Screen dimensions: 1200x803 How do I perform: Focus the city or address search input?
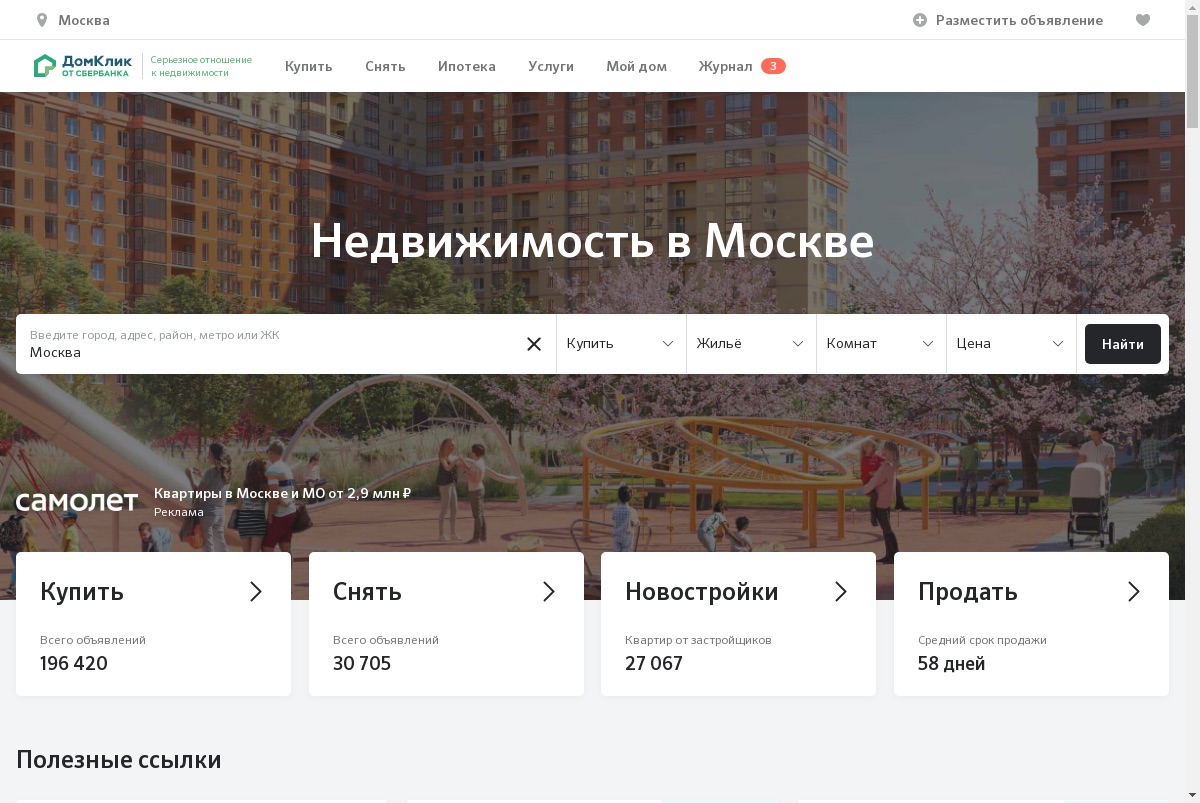pyautogui.click(x=270, y=344)
